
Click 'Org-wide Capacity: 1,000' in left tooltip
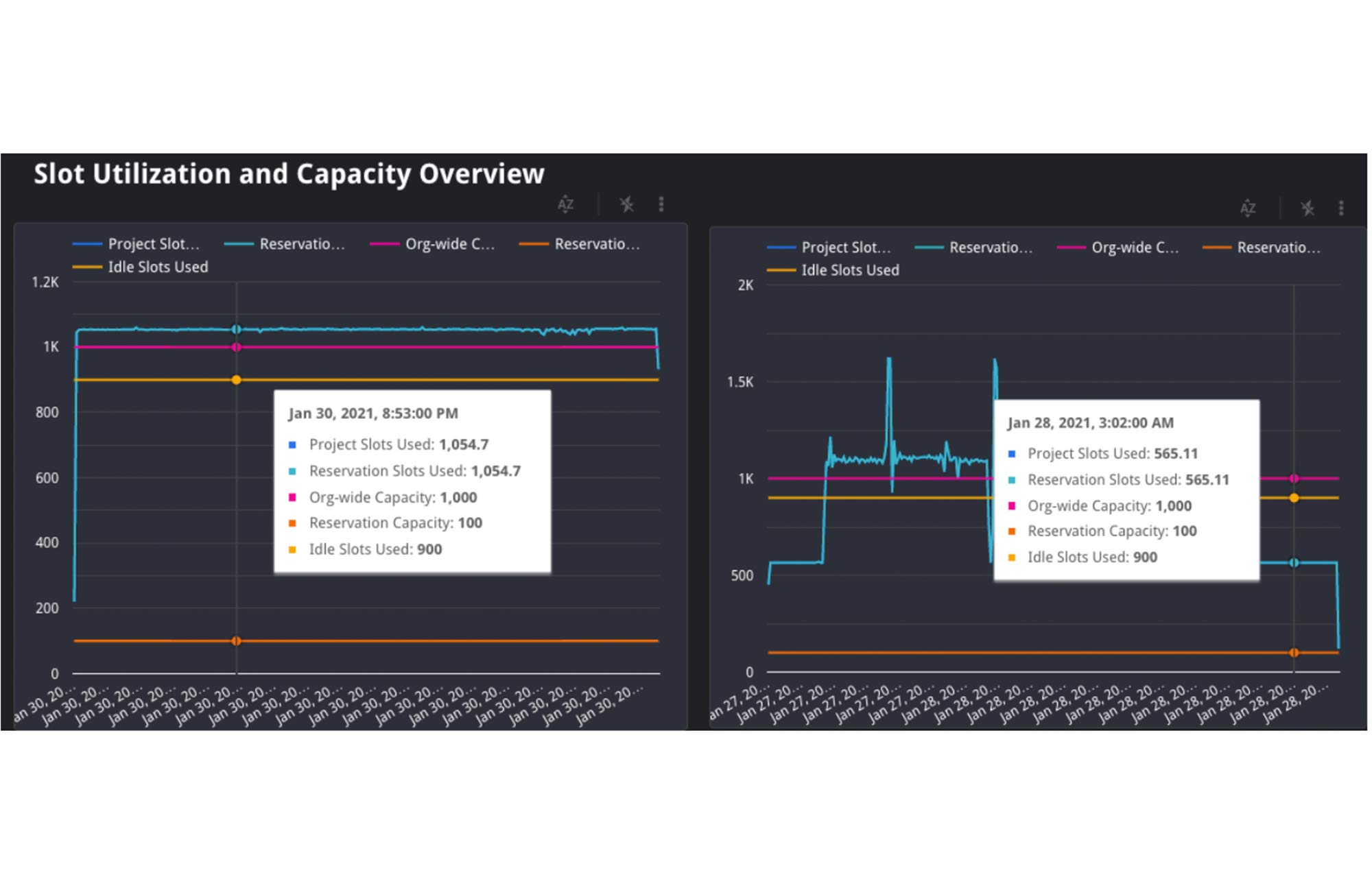tap(383, 498)
